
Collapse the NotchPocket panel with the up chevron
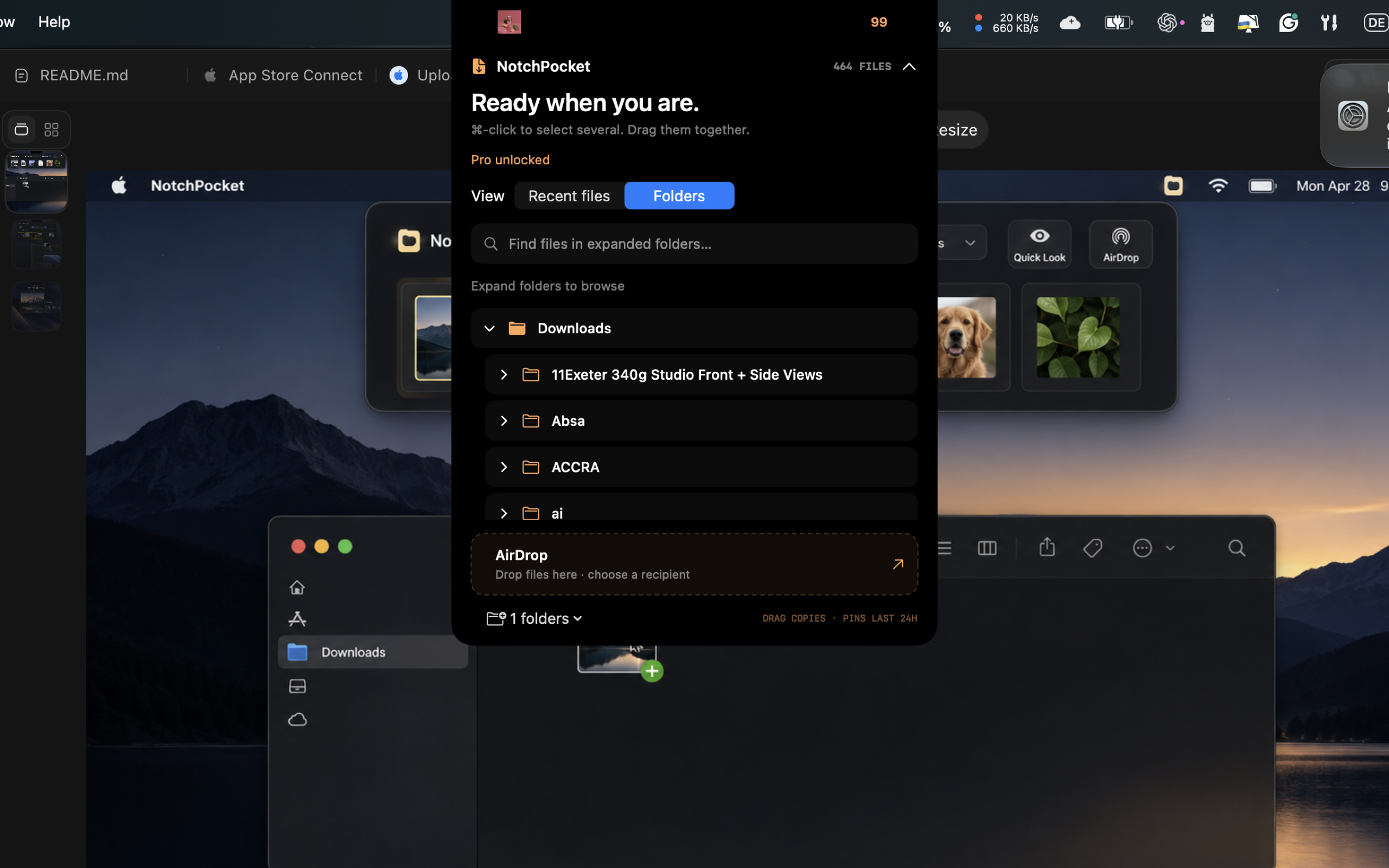pyautogui.click(x=909, y=67)
